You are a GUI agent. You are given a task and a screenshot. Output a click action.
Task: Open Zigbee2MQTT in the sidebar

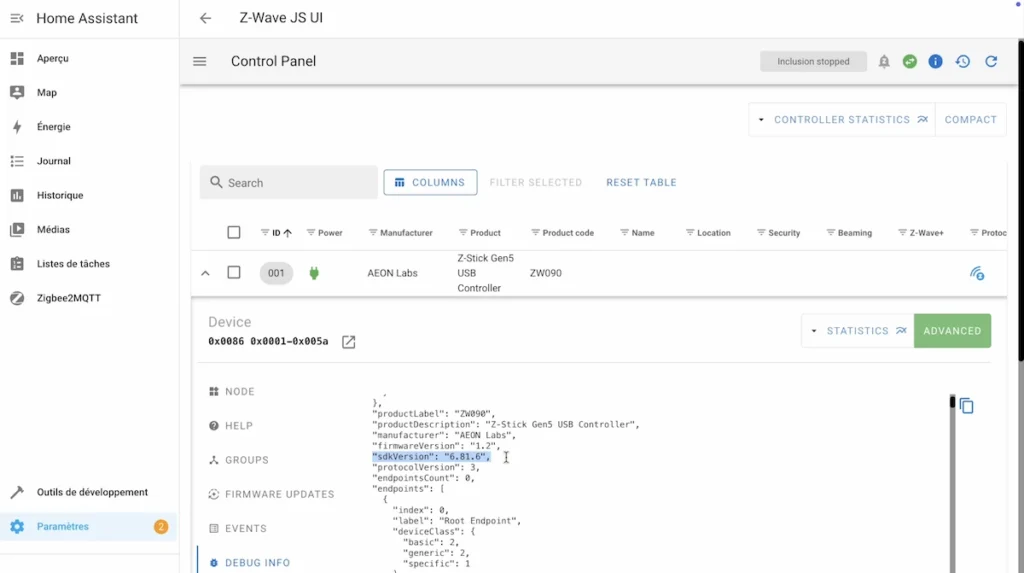pyautogui.click(x=89, y=298)
